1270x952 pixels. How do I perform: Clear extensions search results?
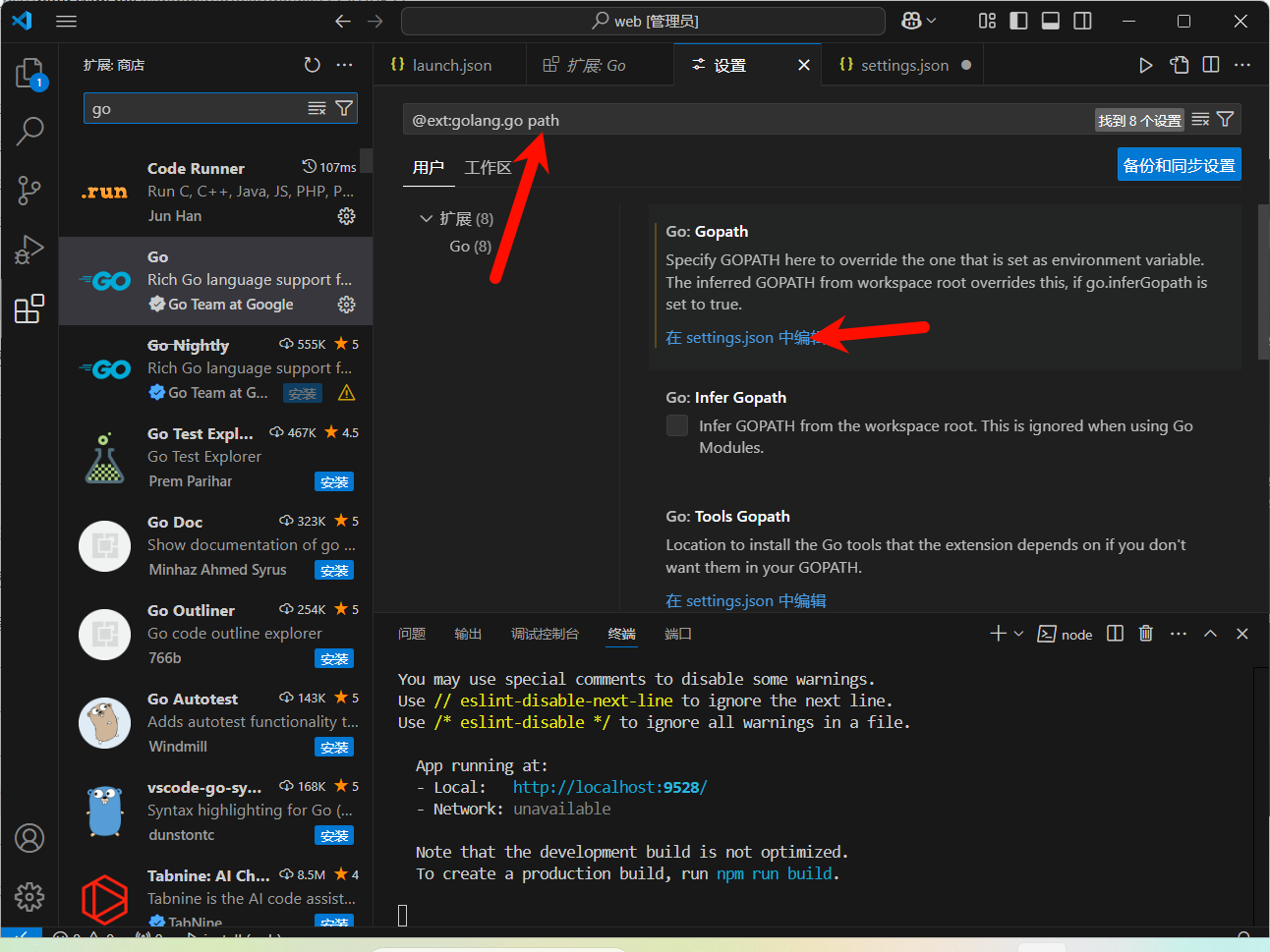(x=317, y=108)
